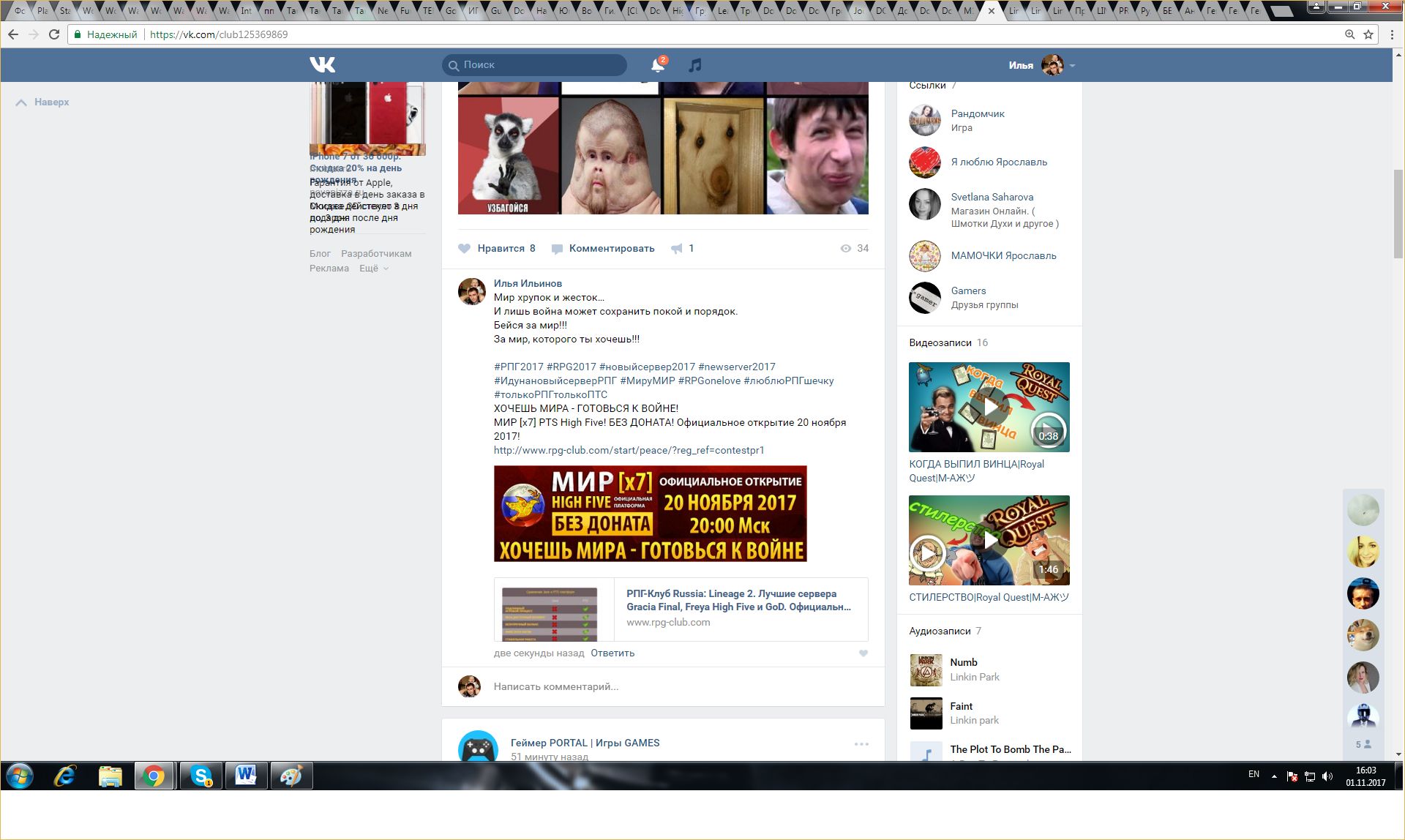Like the post via the Нравится heart
The height and width of the screenshot is (840, 1405).
465,249
